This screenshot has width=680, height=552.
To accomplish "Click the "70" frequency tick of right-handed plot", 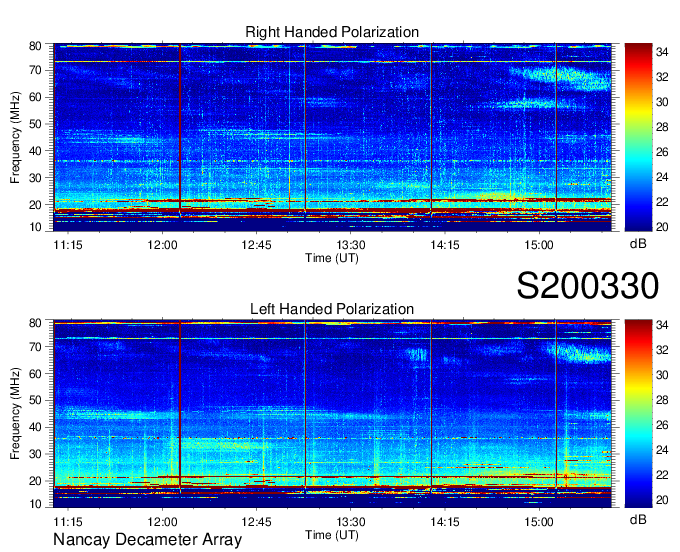I will coord(35,70).
